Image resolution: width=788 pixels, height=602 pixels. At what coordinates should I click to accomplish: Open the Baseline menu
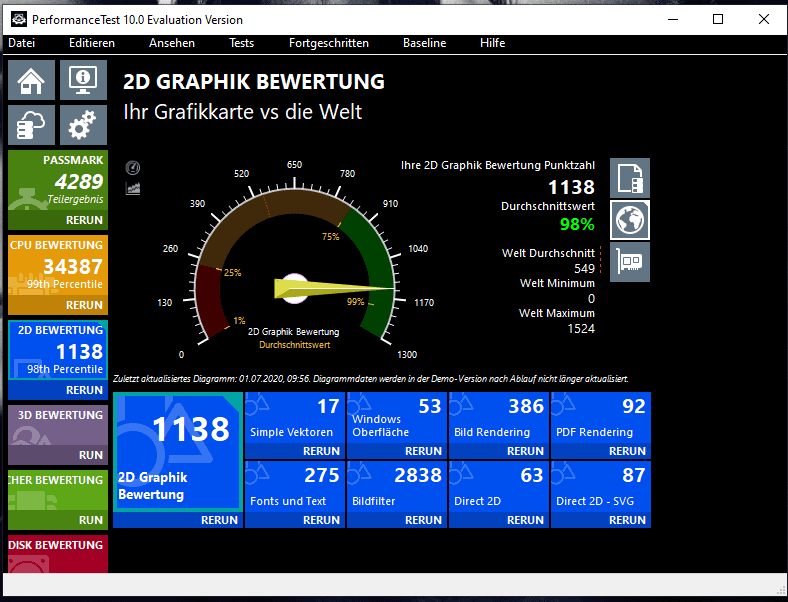425,43
